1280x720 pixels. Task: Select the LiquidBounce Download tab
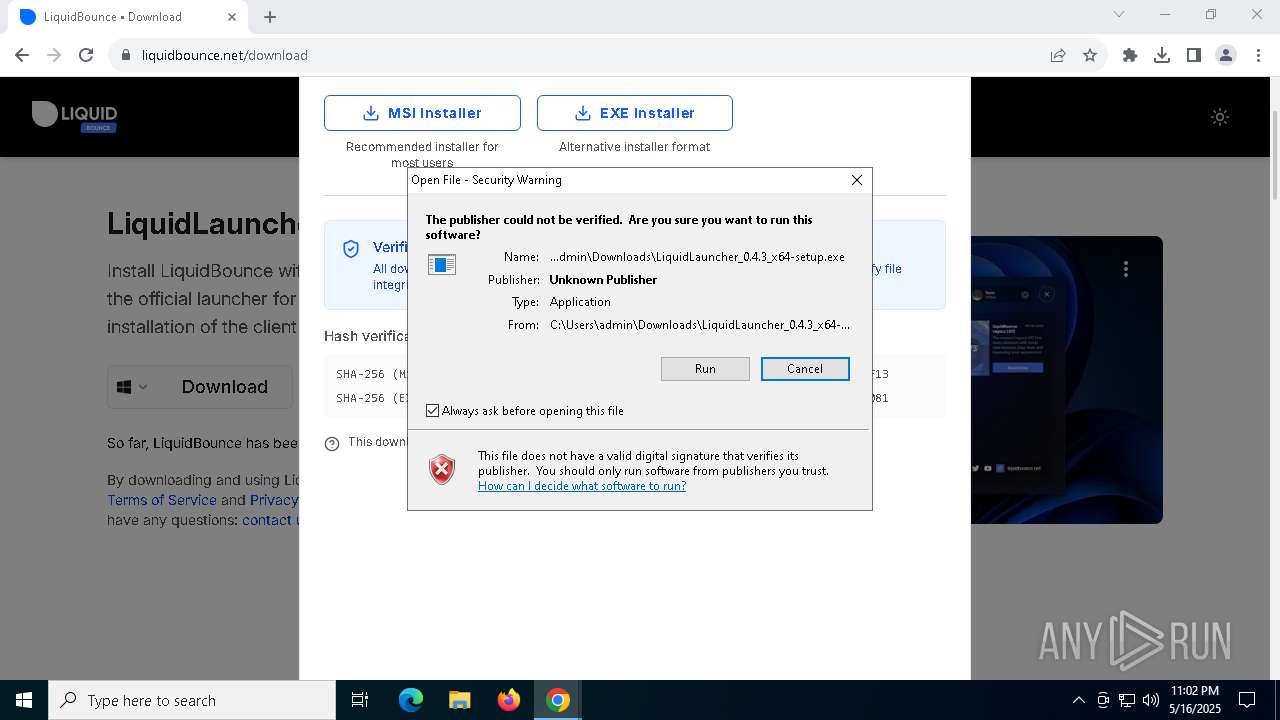click(127, 17)
